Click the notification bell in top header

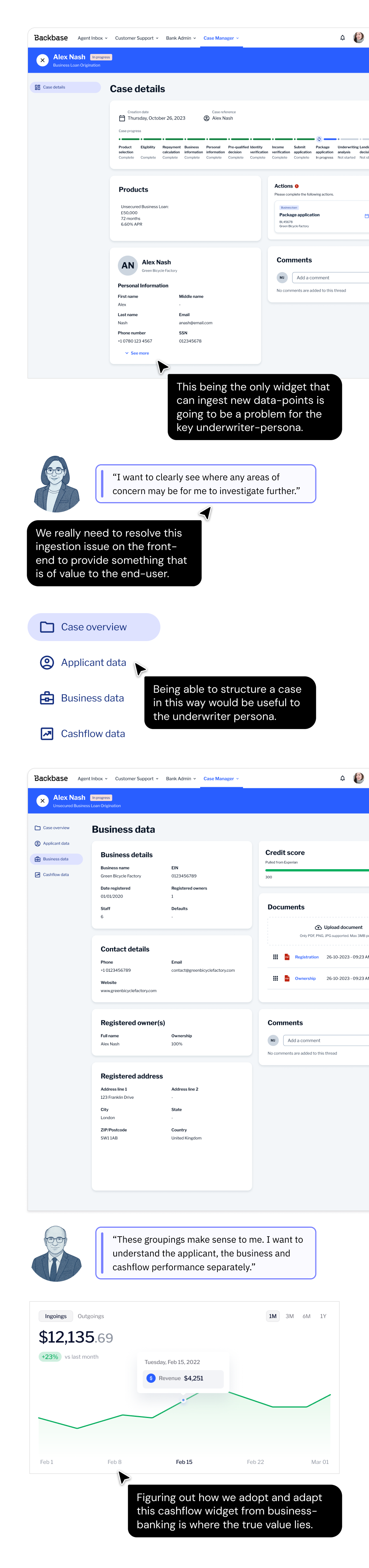[342, 38]
